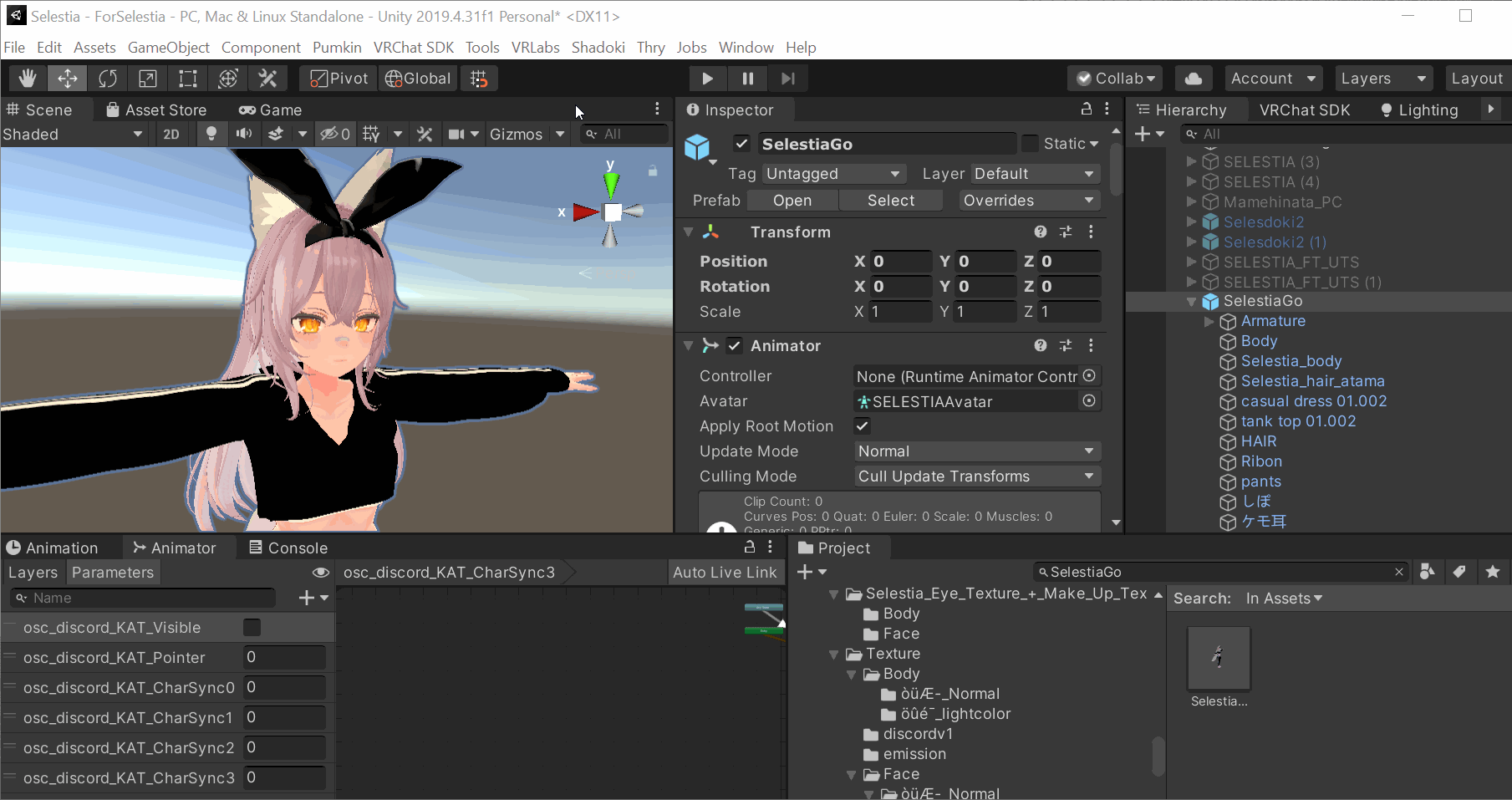Click the prefab Open button

792,201
